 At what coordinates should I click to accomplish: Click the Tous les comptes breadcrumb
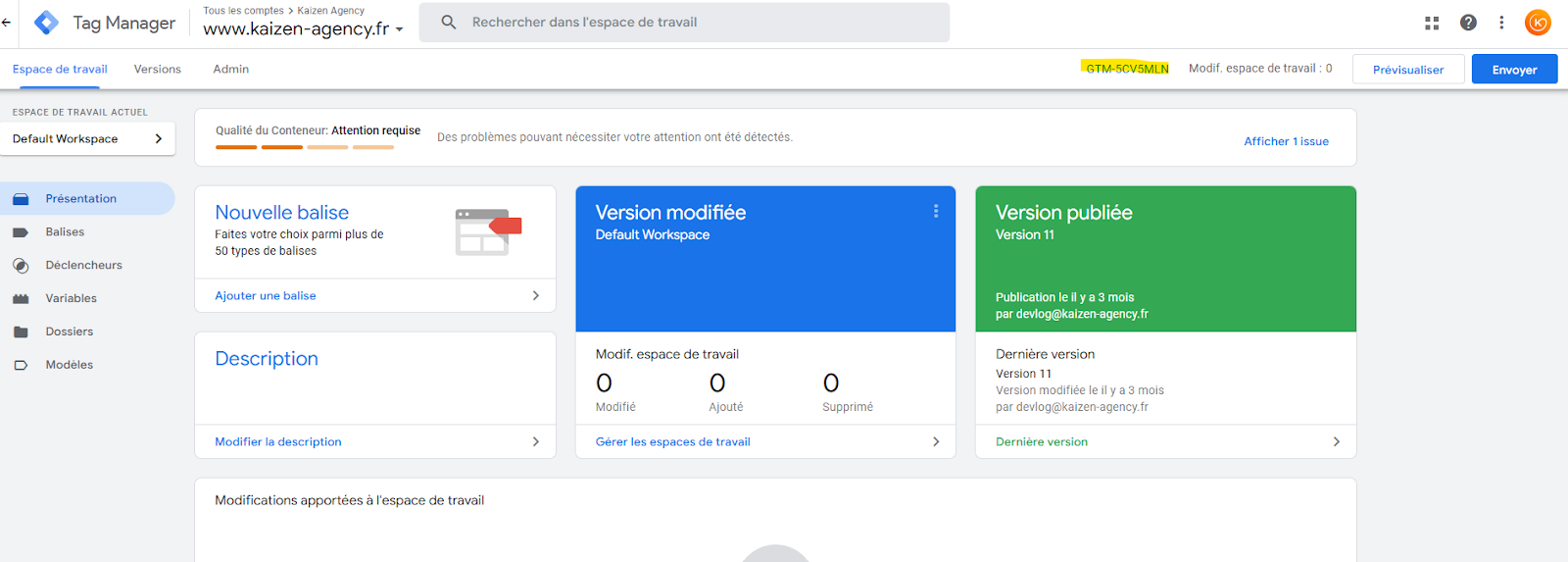(243, 11)
